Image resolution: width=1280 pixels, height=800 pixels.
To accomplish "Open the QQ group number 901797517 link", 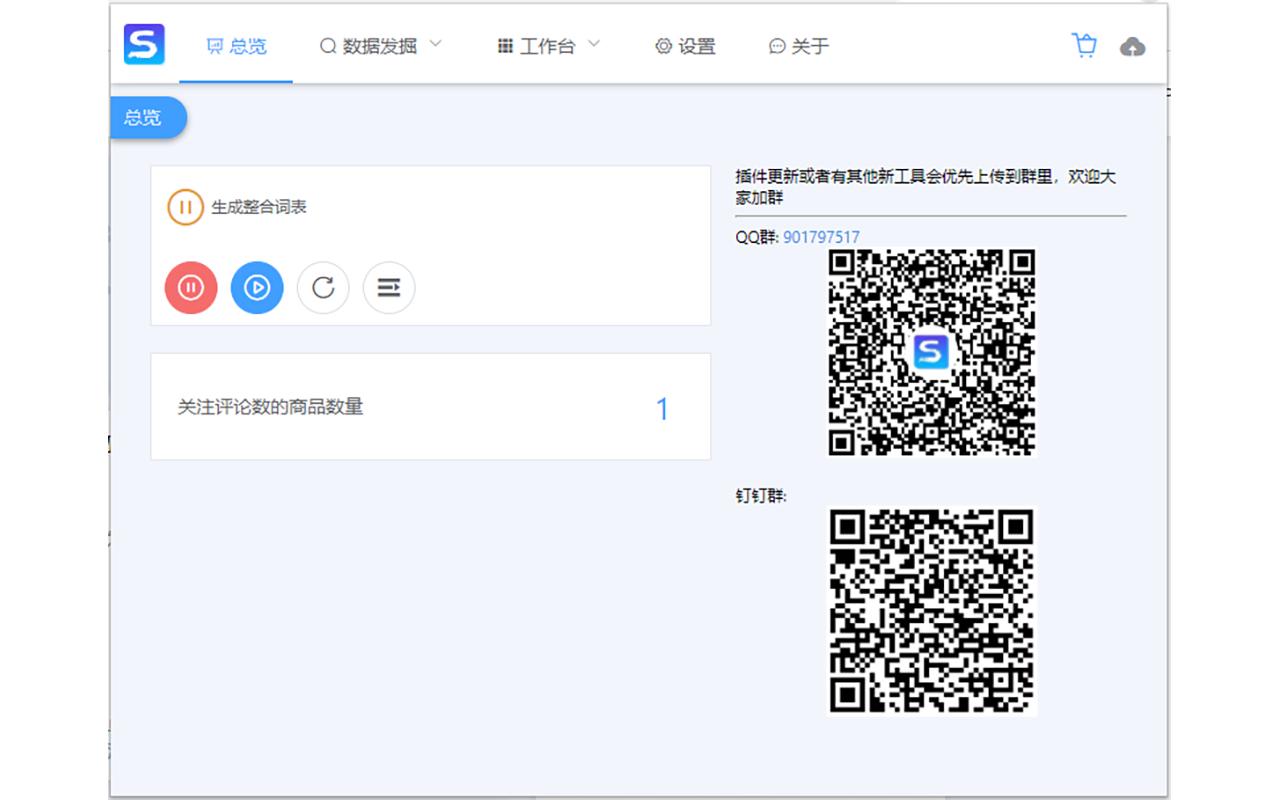I will [x=821, y=237].
